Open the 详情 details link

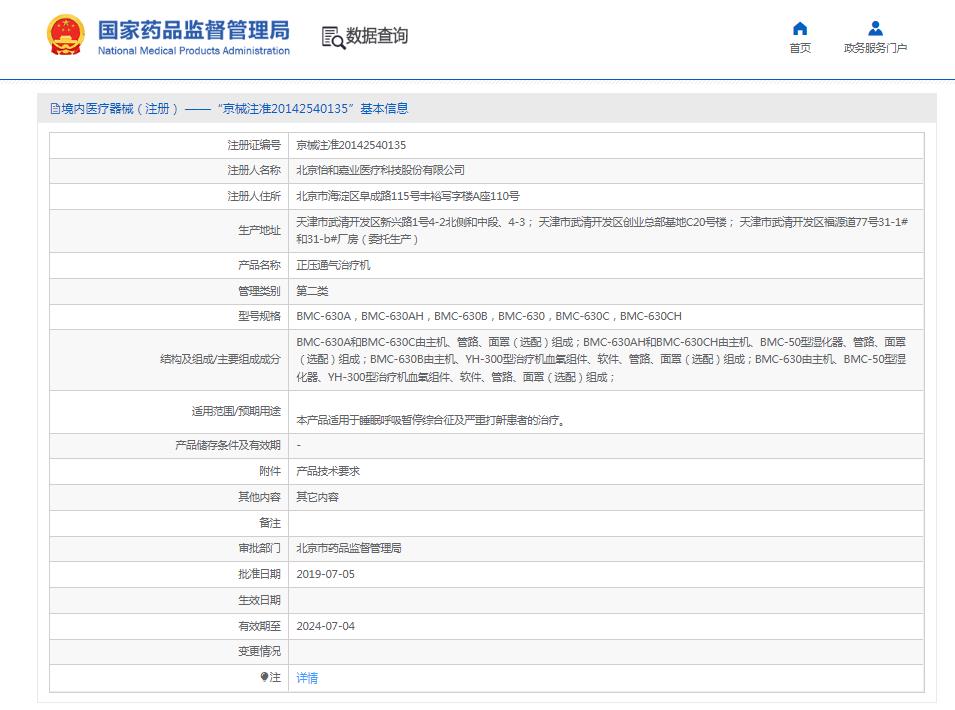(307, 679)
